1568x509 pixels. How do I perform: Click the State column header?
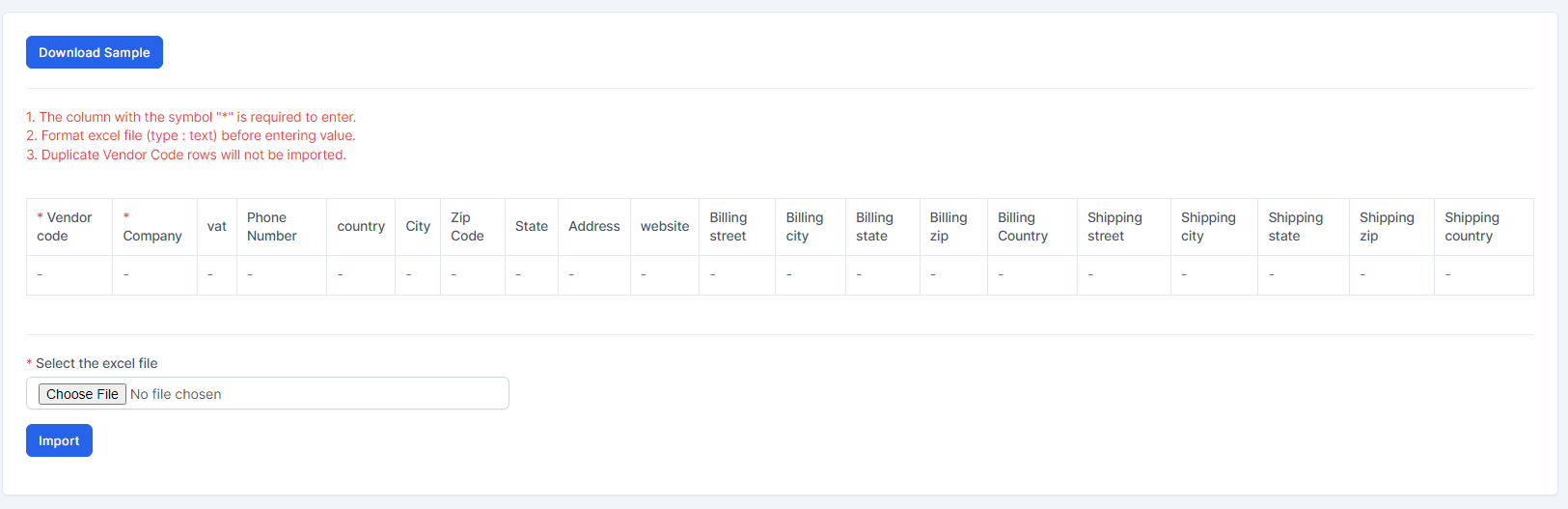pyautogui.click(x=532, y=227)
